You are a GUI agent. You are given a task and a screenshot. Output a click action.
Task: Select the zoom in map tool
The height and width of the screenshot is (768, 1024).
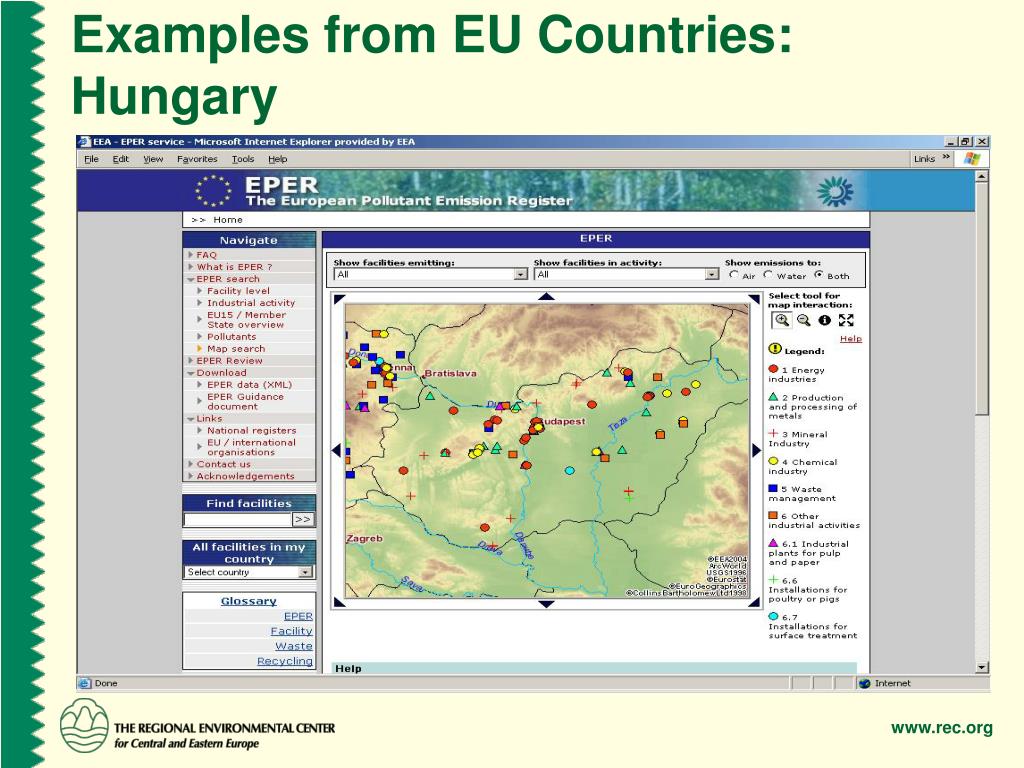click(x=782, y=320)
